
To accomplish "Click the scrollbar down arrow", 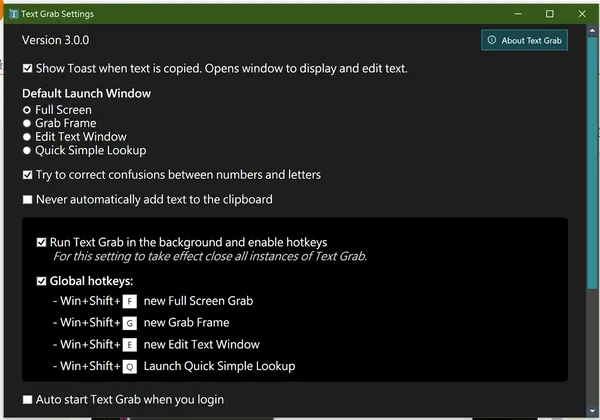I will (592, 411).
